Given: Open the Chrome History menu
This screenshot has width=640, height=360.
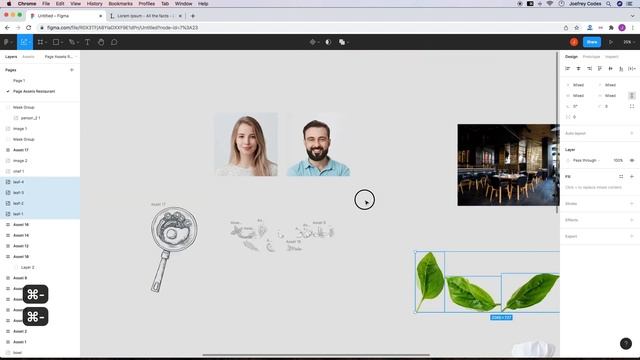Looking at the screenshot, I should [94, 4].
